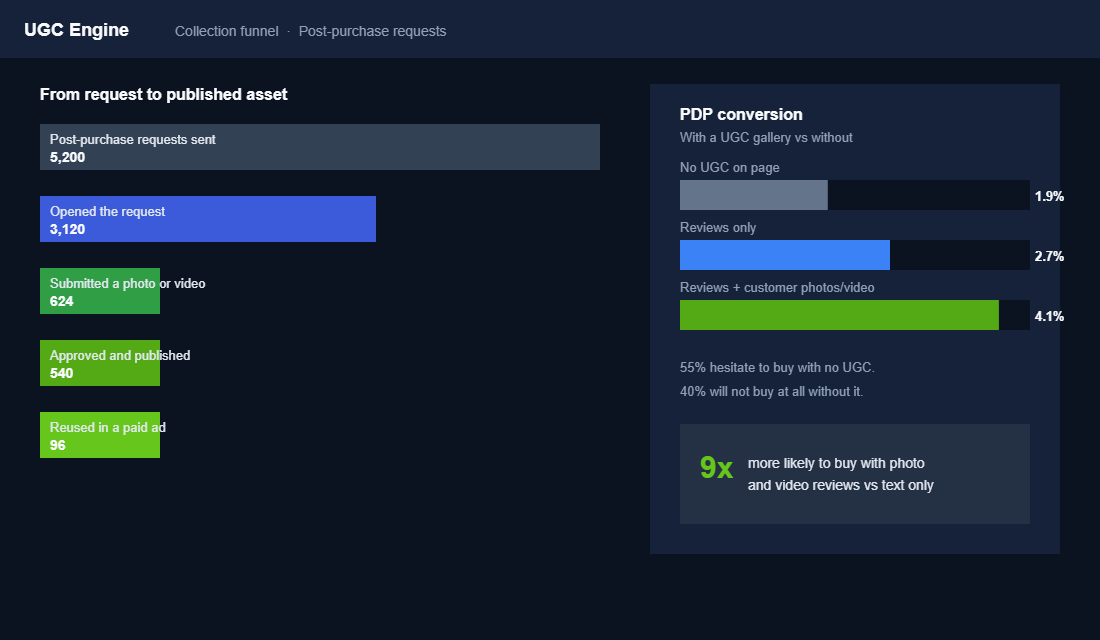Click the 2.7% conversion value
1100x640 pixels.
click(1049, 256)
